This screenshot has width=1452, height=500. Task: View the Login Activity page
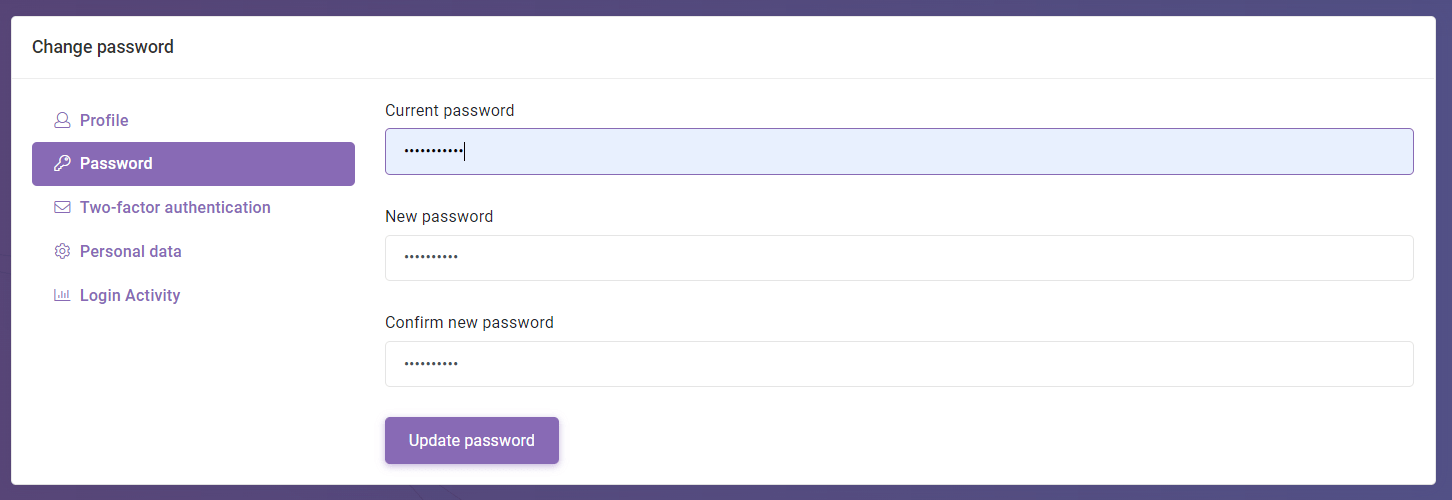[130, 296]
